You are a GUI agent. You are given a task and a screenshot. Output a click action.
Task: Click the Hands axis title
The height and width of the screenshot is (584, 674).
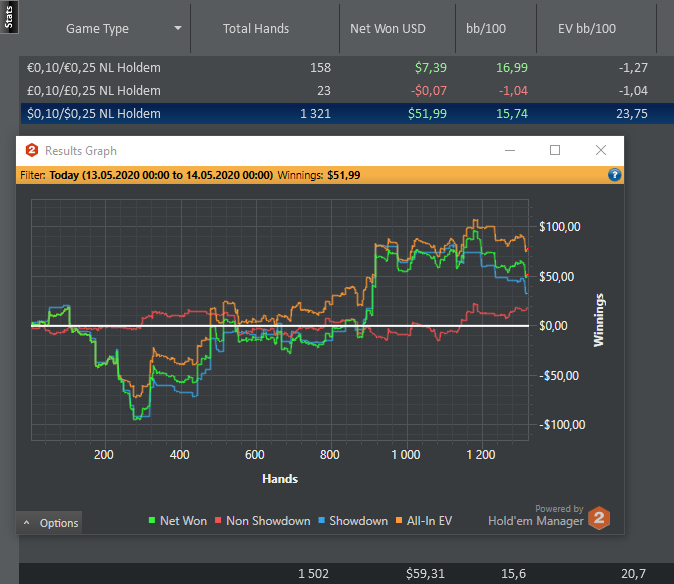coord(280,479)
